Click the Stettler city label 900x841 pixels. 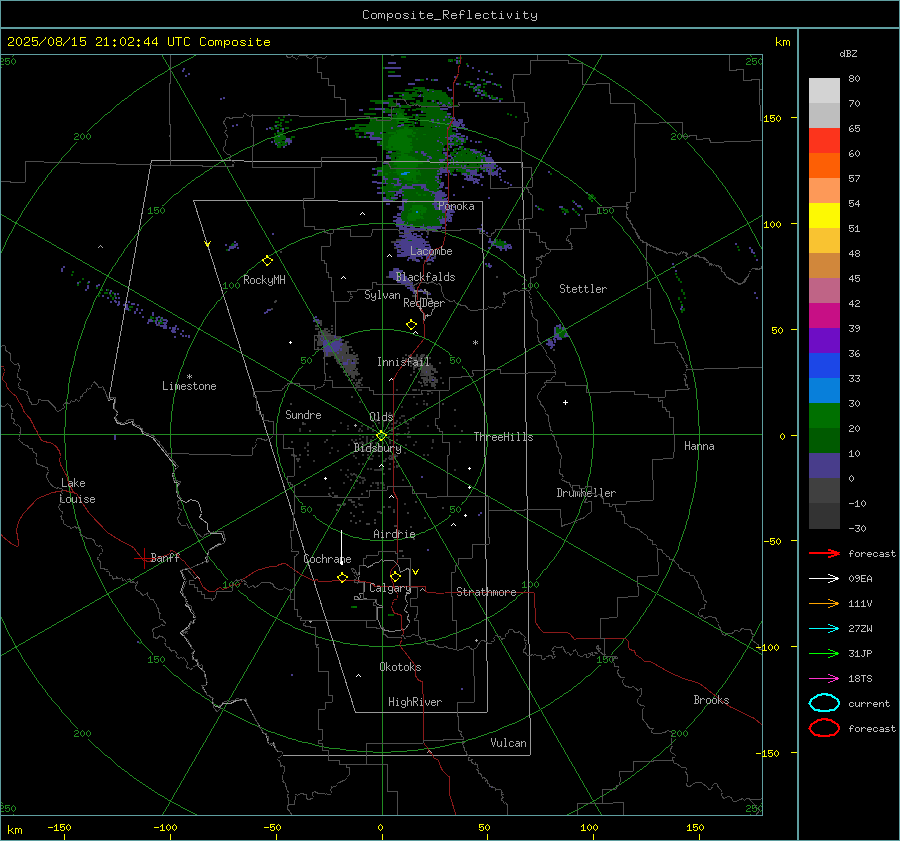pos(583,289)
